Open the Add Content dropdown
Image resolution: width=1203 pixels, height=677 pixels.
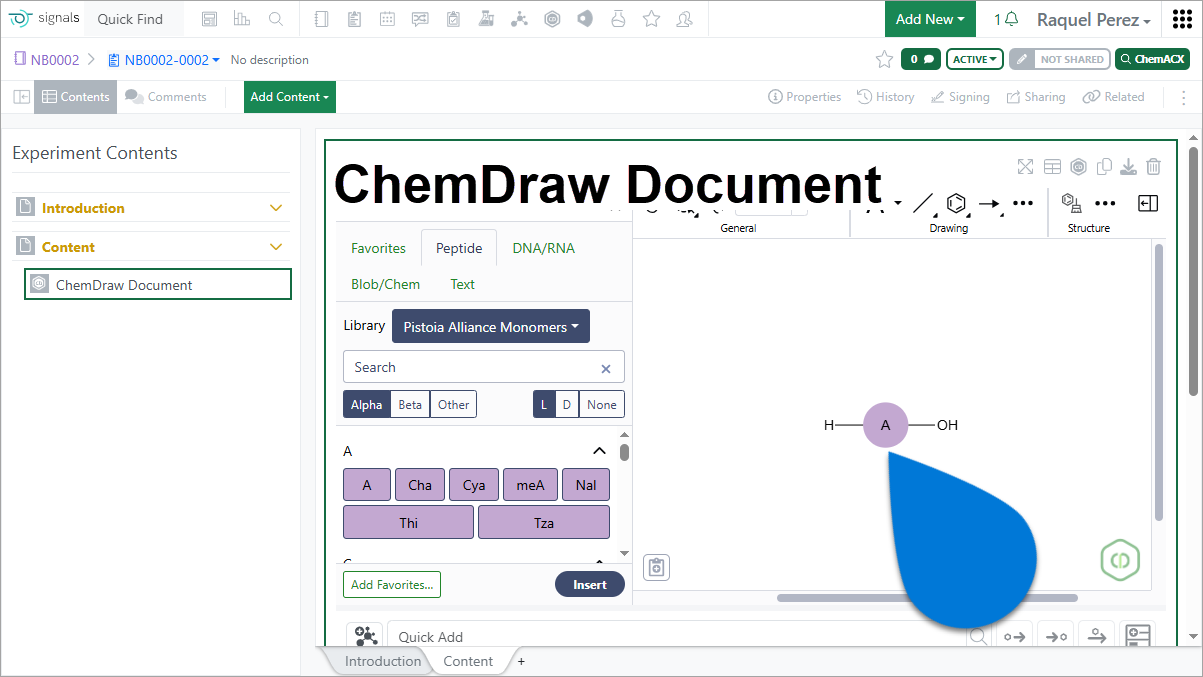(x=290, y=97)
